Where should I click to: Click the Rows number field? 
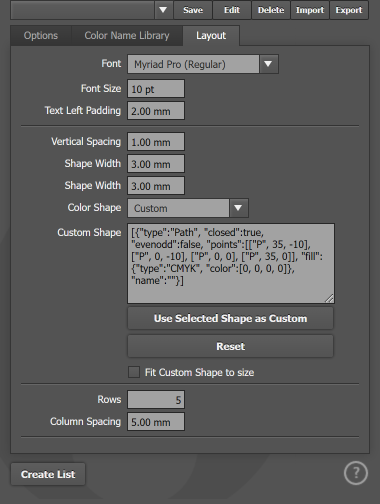point(156,399)
